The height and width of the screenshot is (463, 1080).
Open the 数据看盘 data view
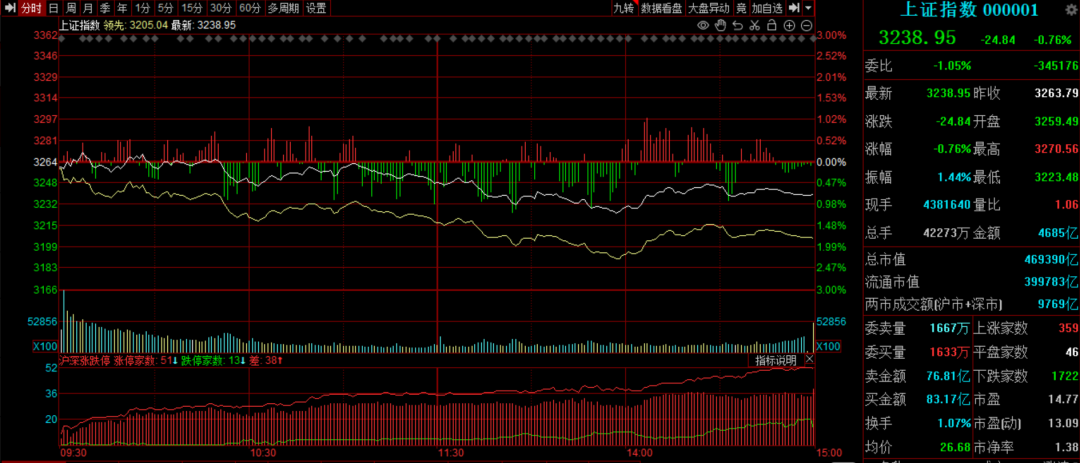point(661,8)
